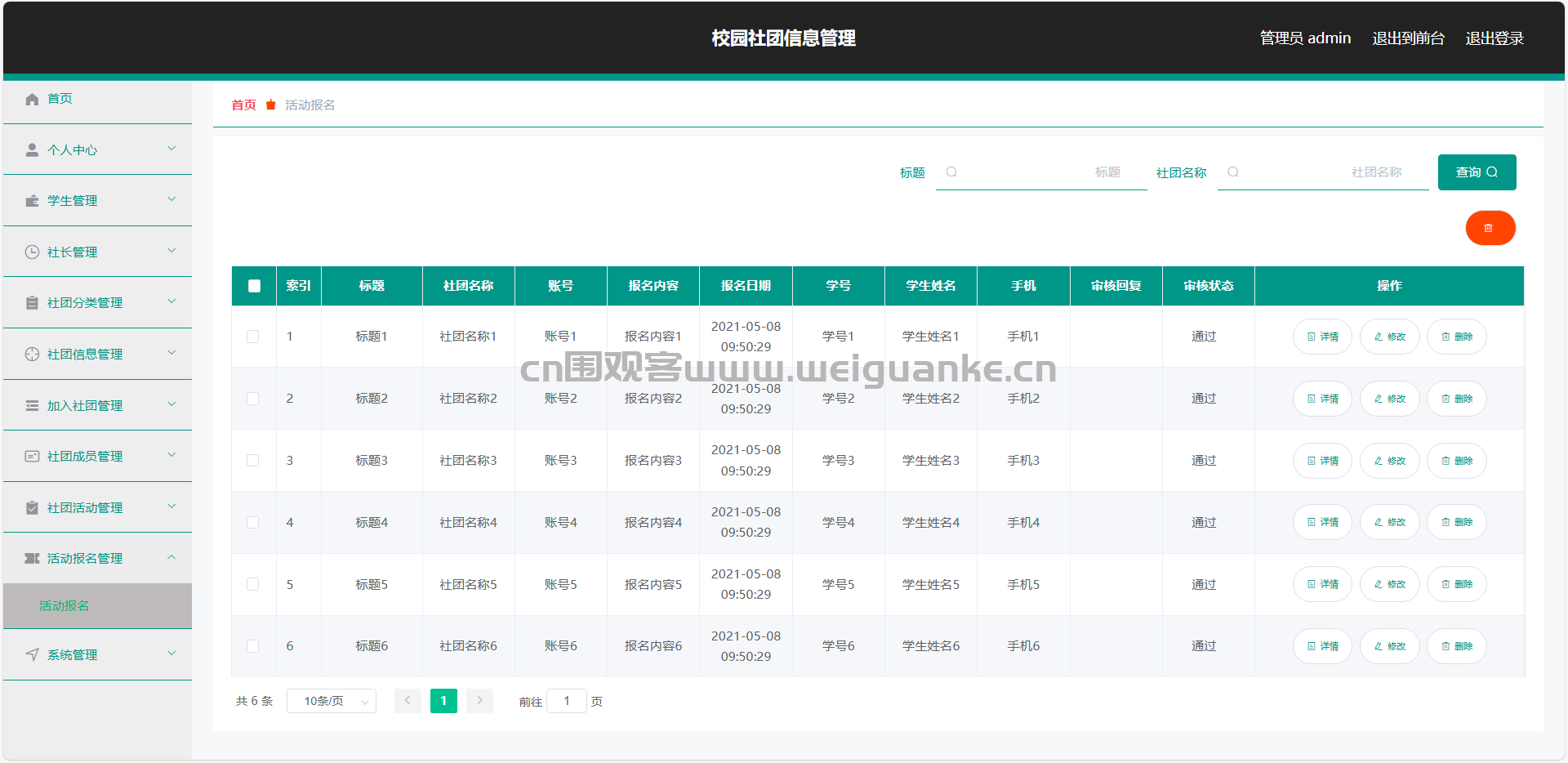Click 修改 for row 标题1

click(x=1390, y=337)
